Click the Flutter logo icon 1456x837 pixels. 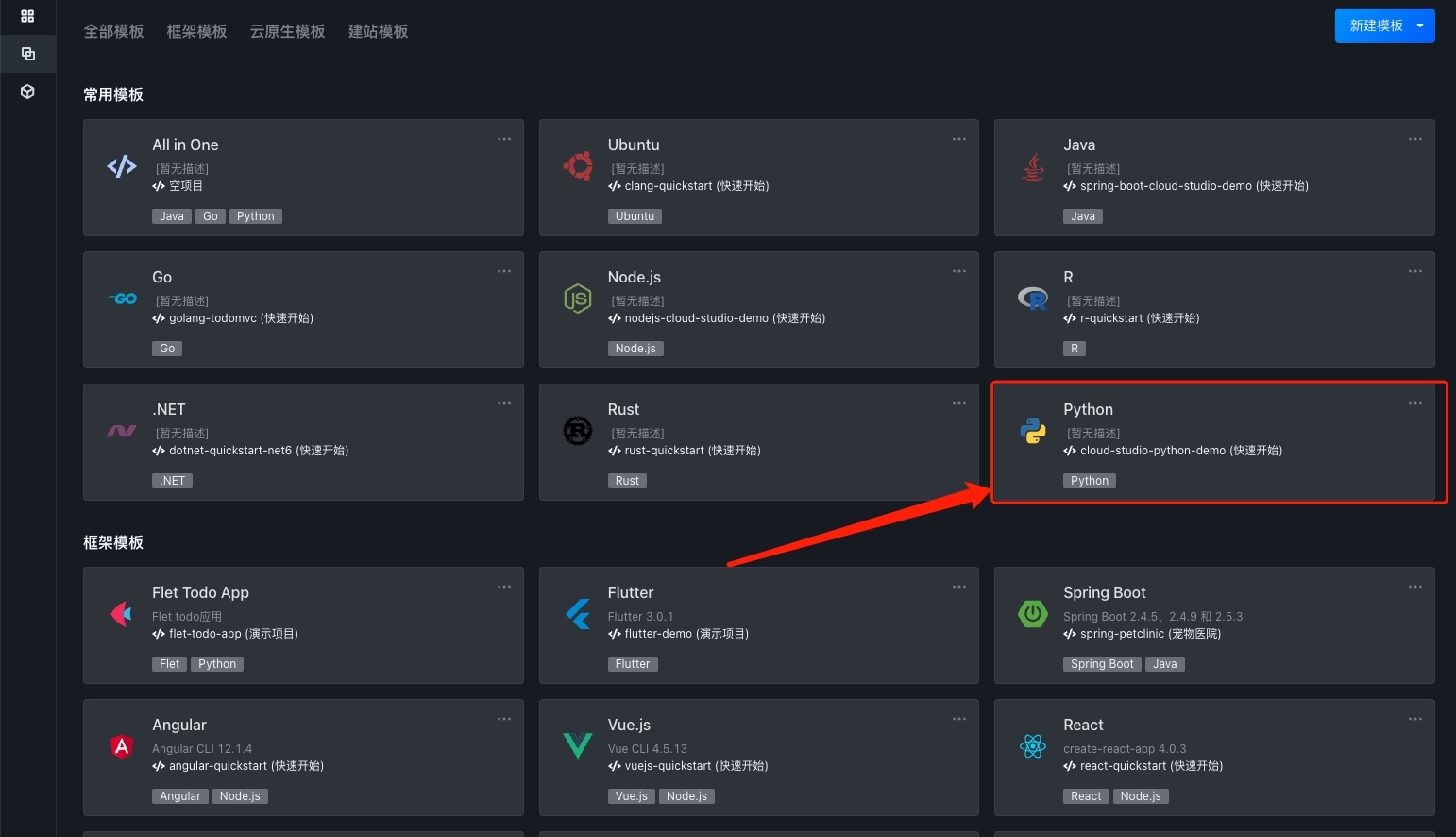[x=578, y=615]
